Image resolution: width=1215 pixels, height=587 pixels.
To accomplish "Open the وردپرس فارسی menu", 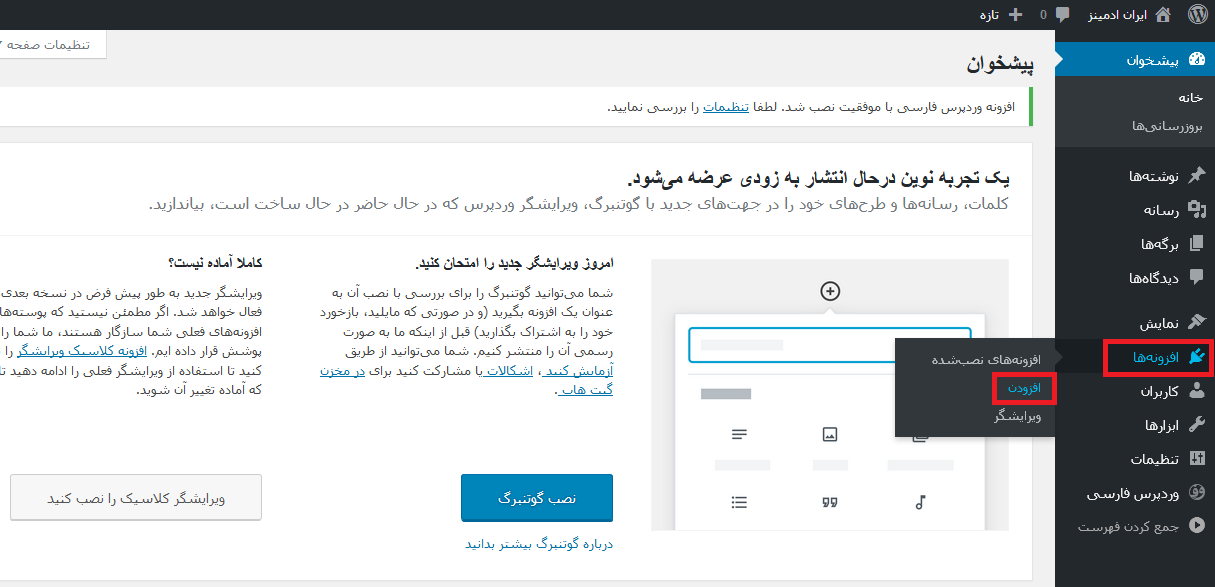I will pos(1135,493).
